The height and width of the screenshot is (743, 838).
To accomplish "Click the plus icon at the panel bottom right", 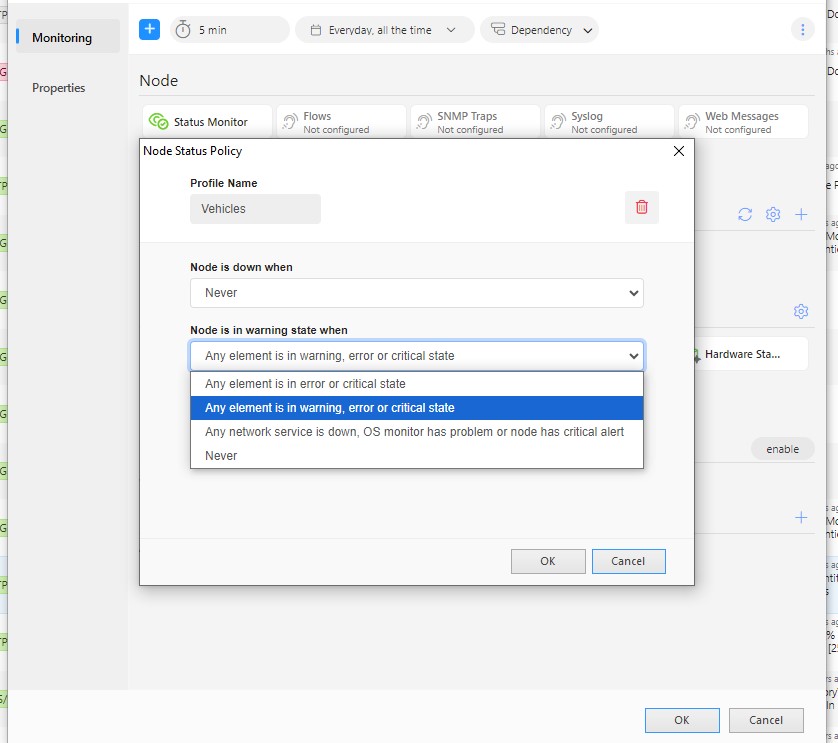I will click(x=801, y=517).
